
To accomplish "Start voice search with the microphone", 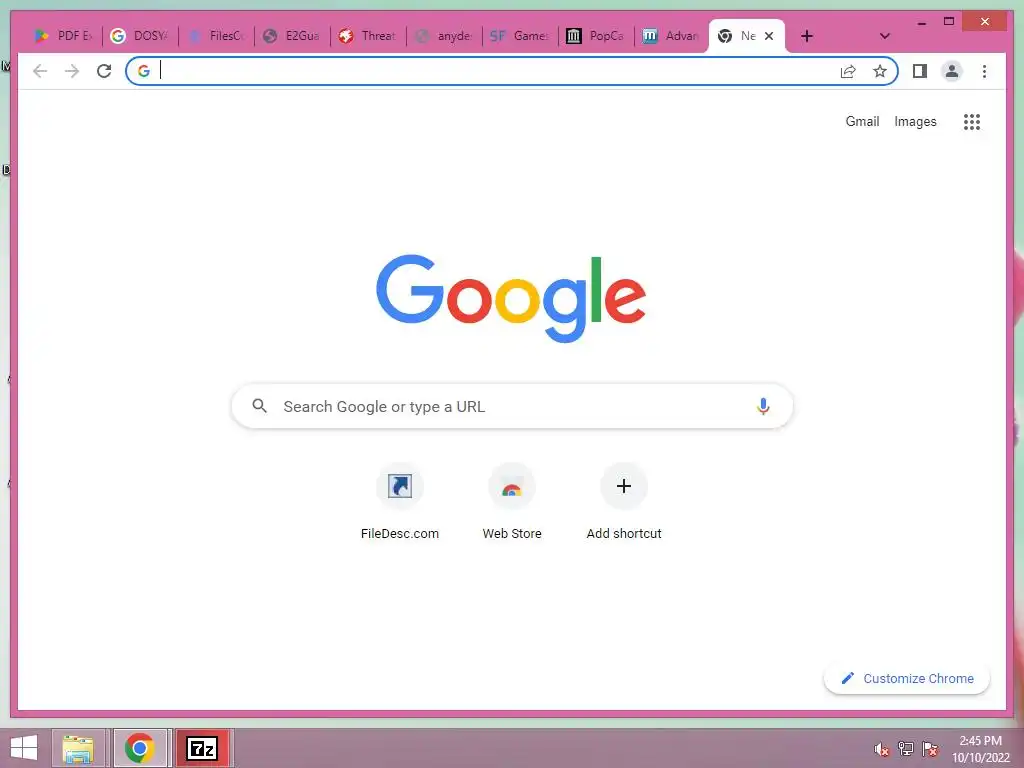I will click(x=763, y=406).
